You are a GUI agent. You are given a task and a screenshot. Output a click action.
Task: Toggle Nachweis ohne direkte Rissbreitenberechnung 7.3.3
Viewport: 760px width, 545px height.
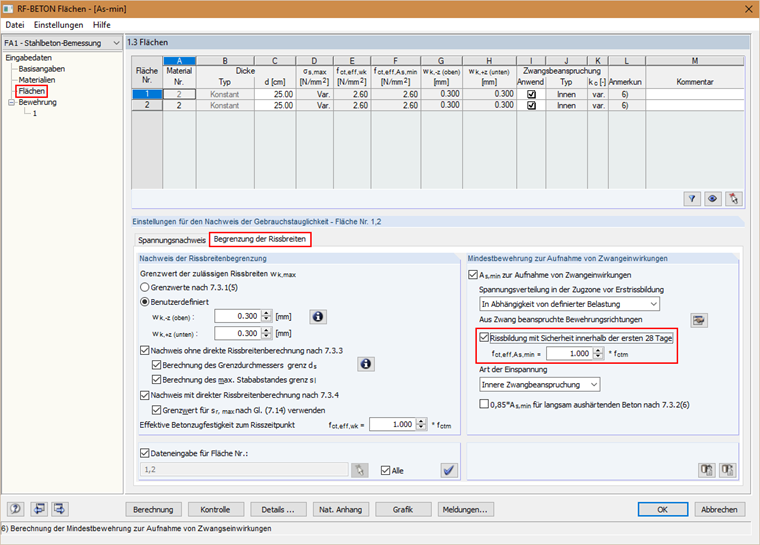tap(144, 351)
